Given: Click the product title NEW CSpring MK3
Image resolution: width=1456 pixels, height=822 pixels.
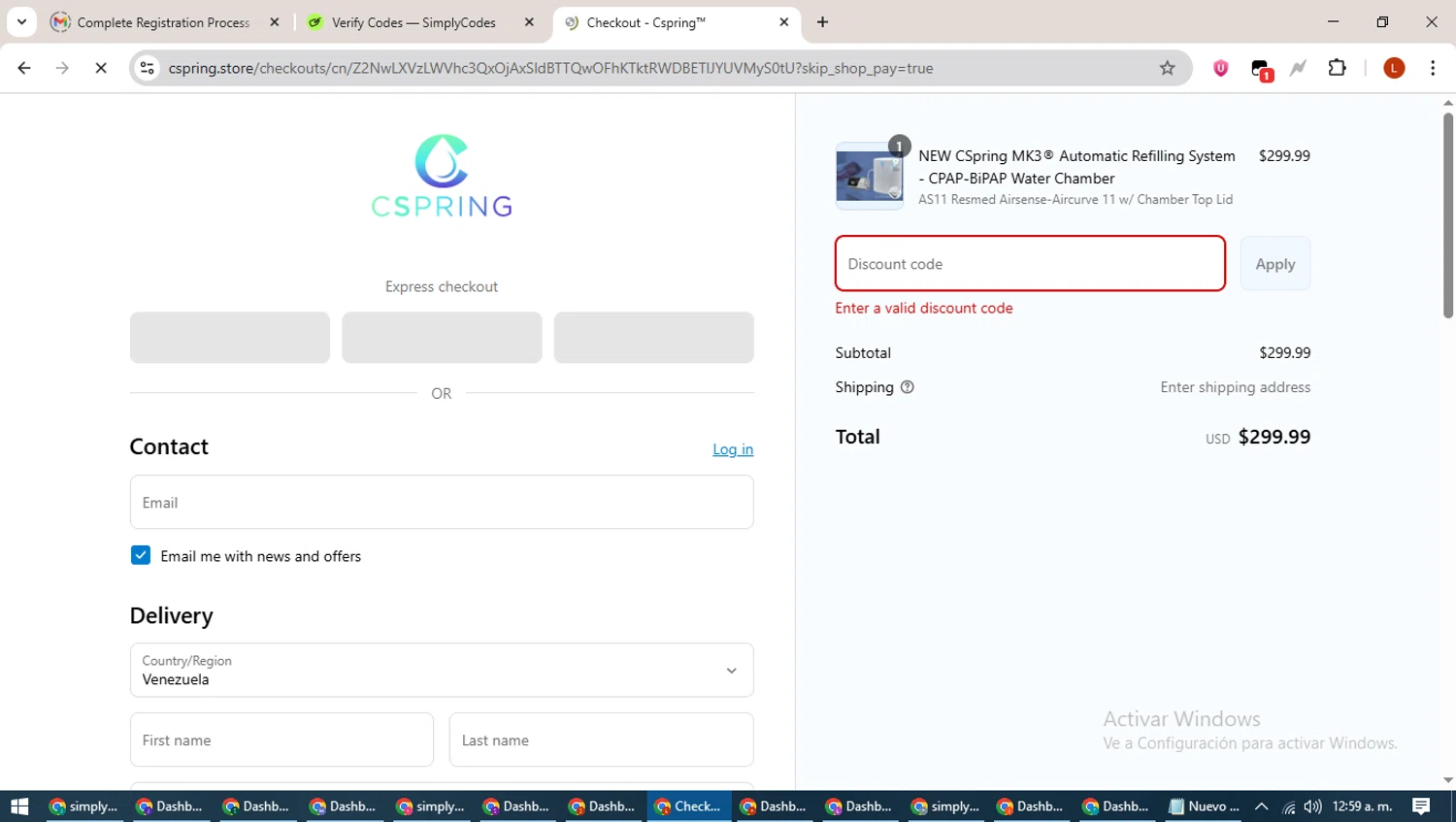Looking at the screenshot, I should [1076, 167].
